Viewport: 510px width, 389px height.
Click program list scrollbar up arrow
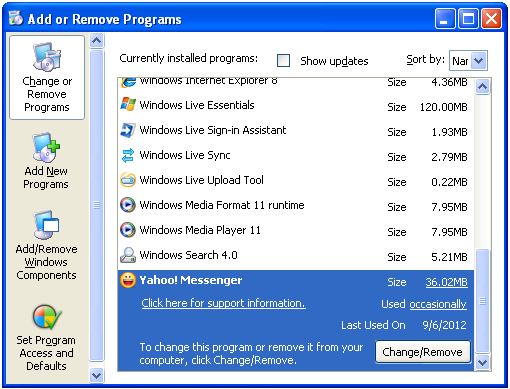(482, 87)
